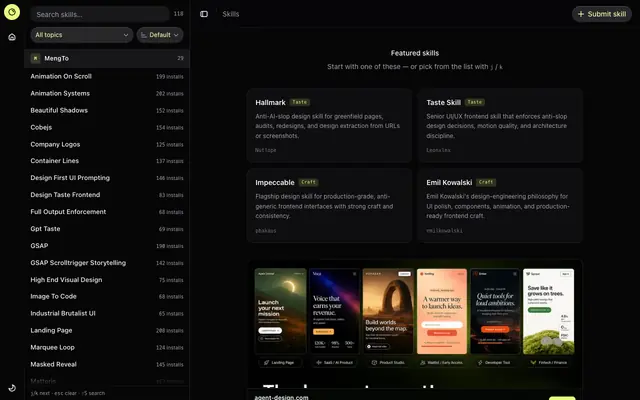Click the '199 installs' count text

coord(170,77)
